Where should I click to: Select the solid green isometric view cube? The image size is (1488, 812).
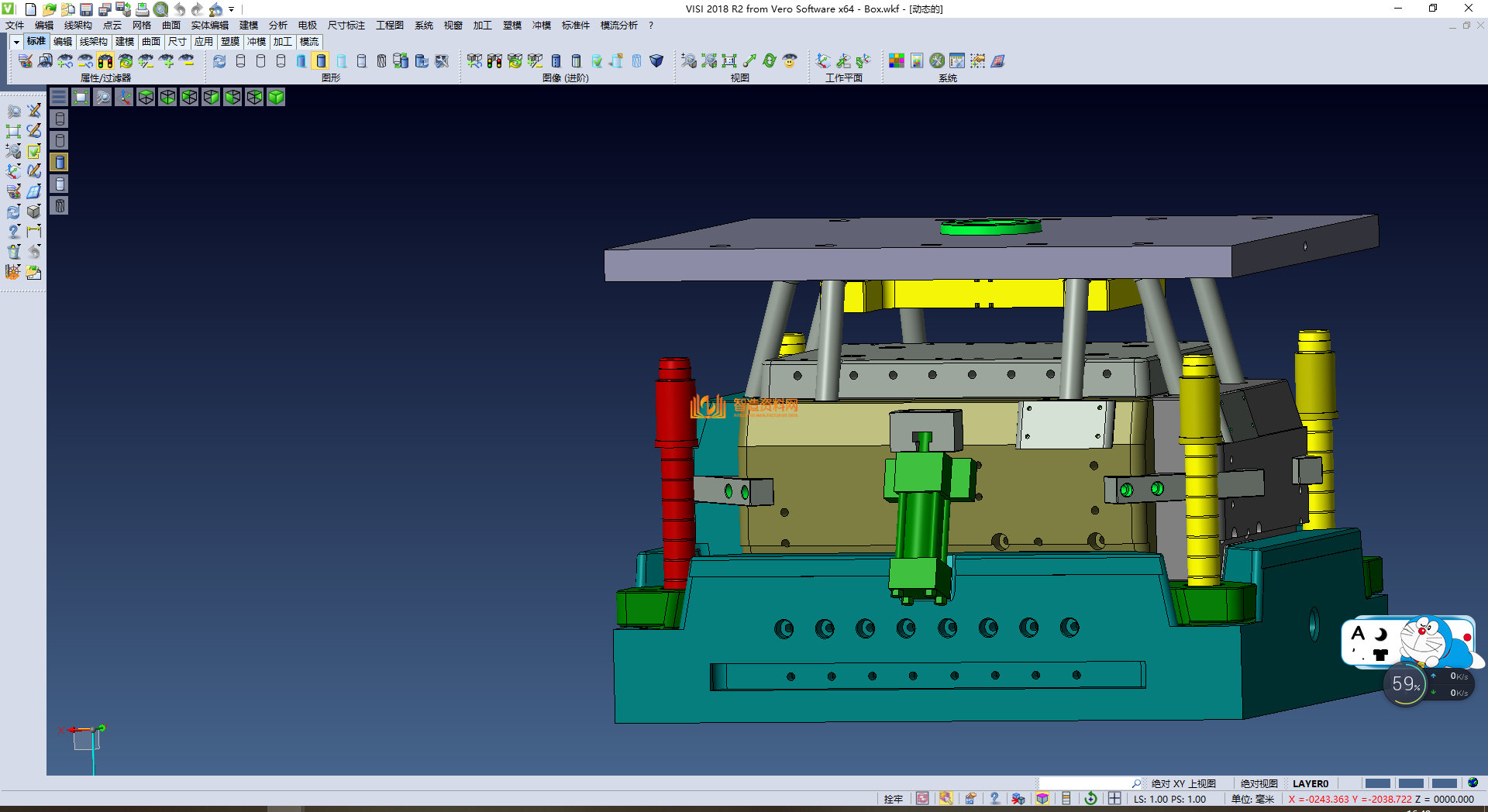pyautogui.click(x=276, y=97)
